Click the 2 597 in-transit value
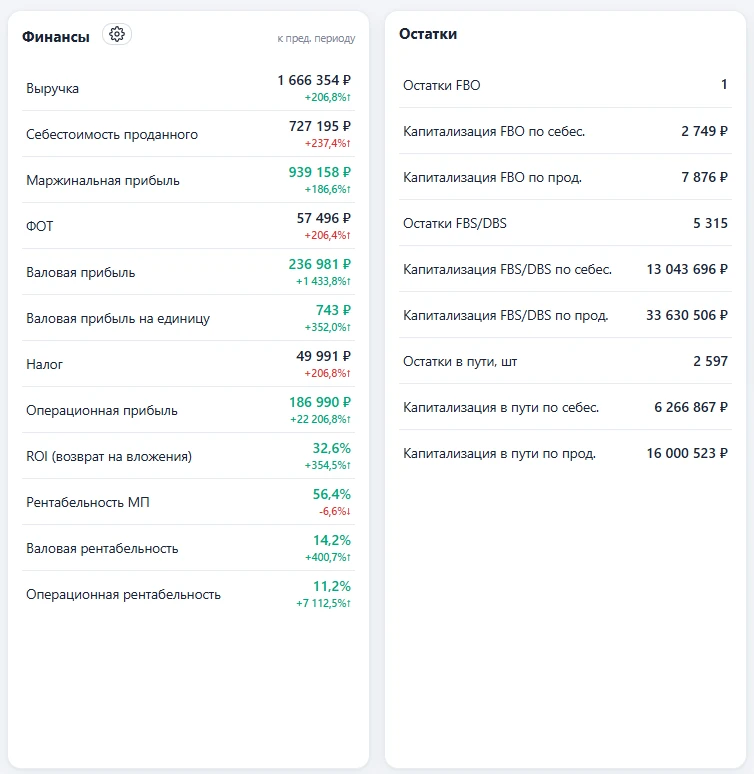 (711, 361)
